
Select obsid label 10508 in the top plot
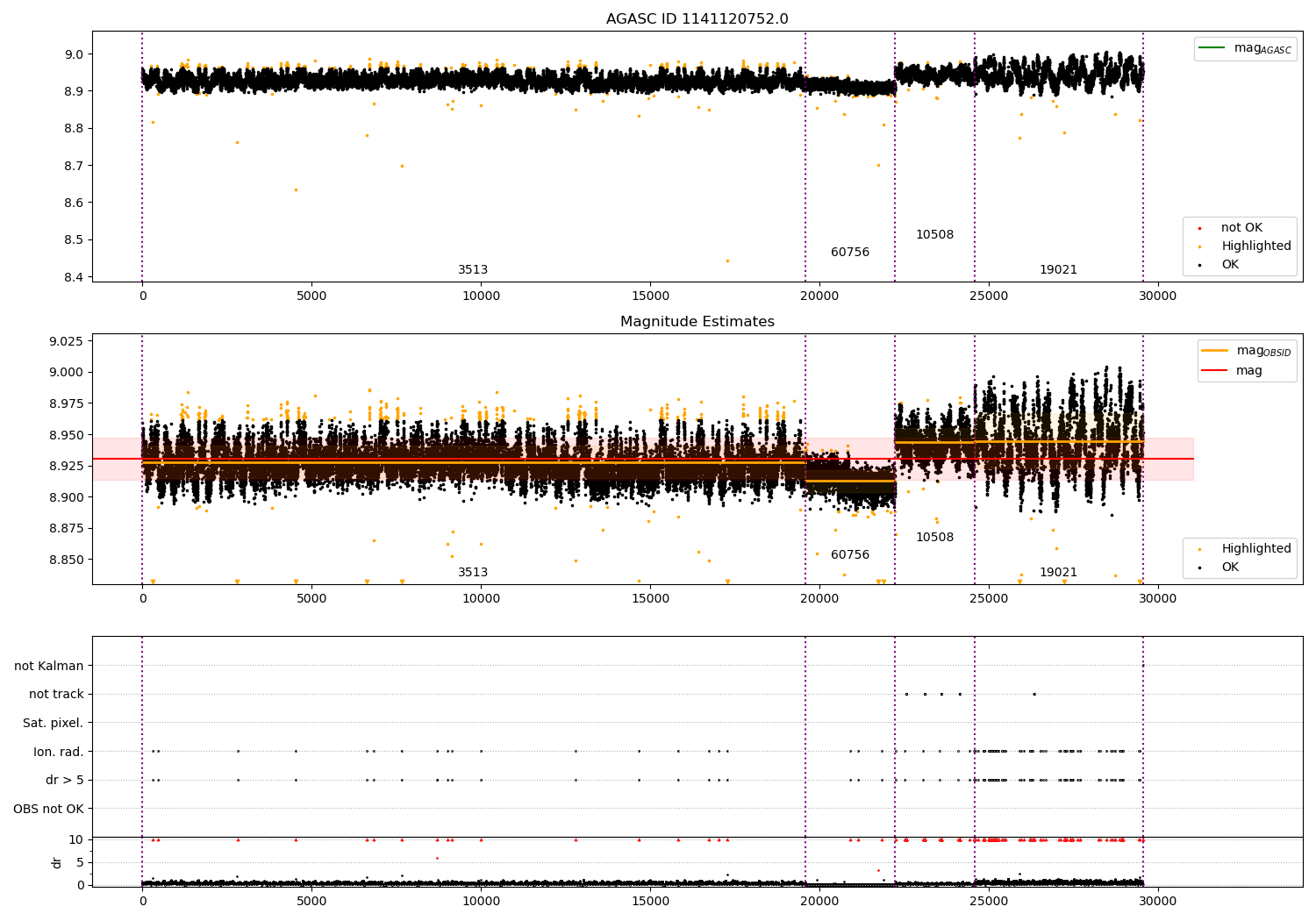click(934, 235)
